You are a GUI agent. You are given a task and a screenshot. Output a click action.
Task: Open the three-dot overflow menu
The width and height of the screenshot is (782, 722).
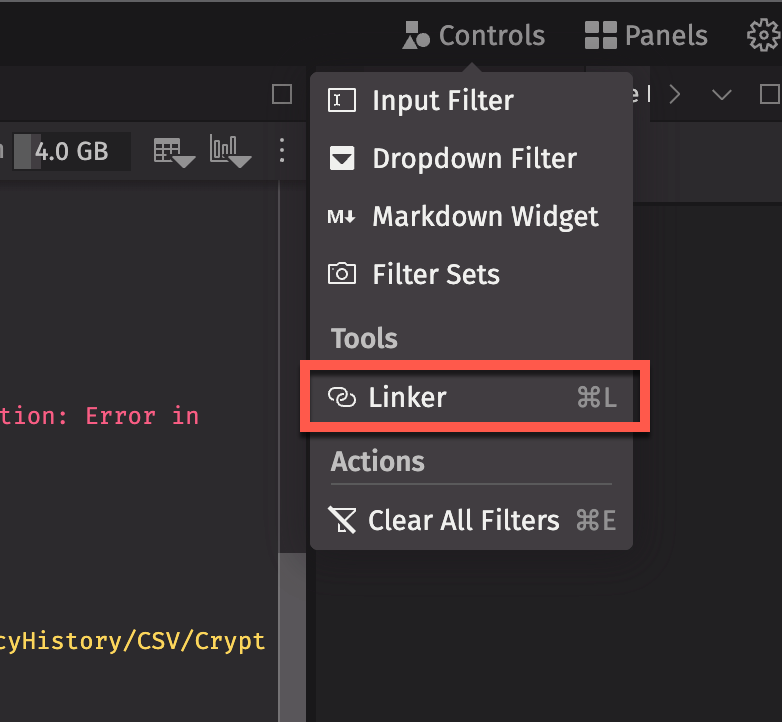click(282, 152)
